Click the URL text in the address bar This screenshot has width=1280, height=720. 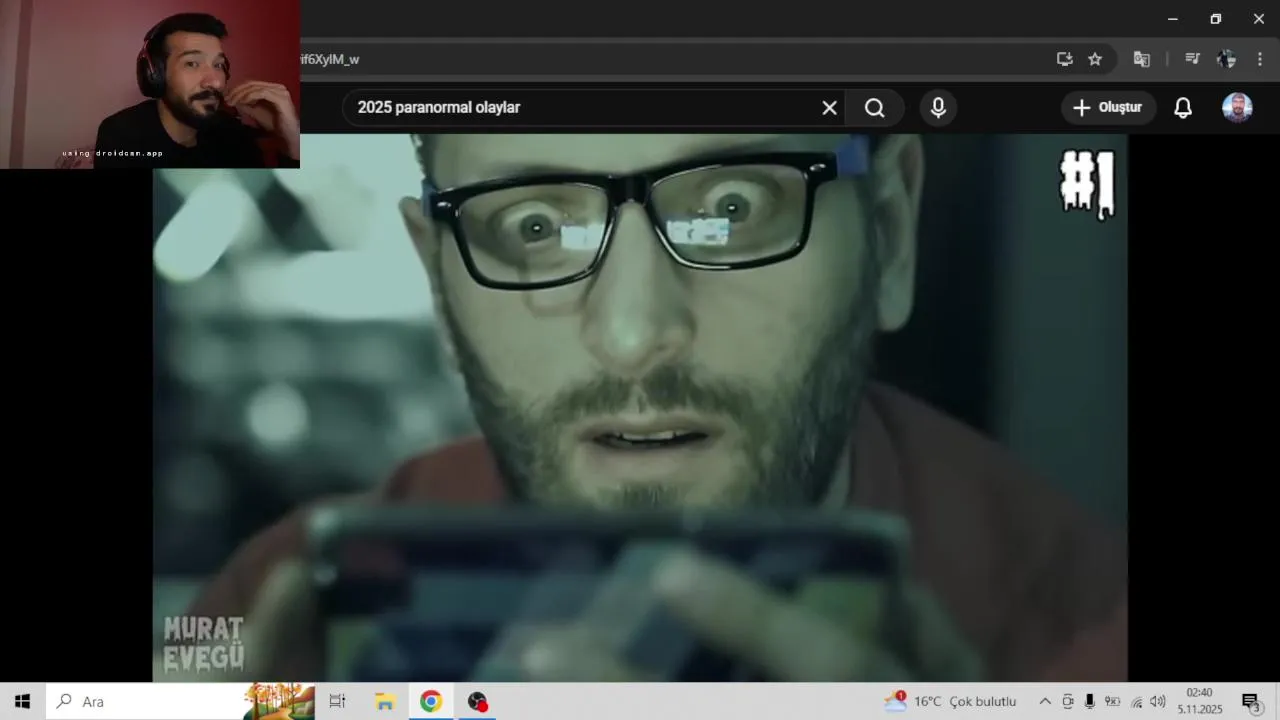pyautogui.click(x=329, y=59)
